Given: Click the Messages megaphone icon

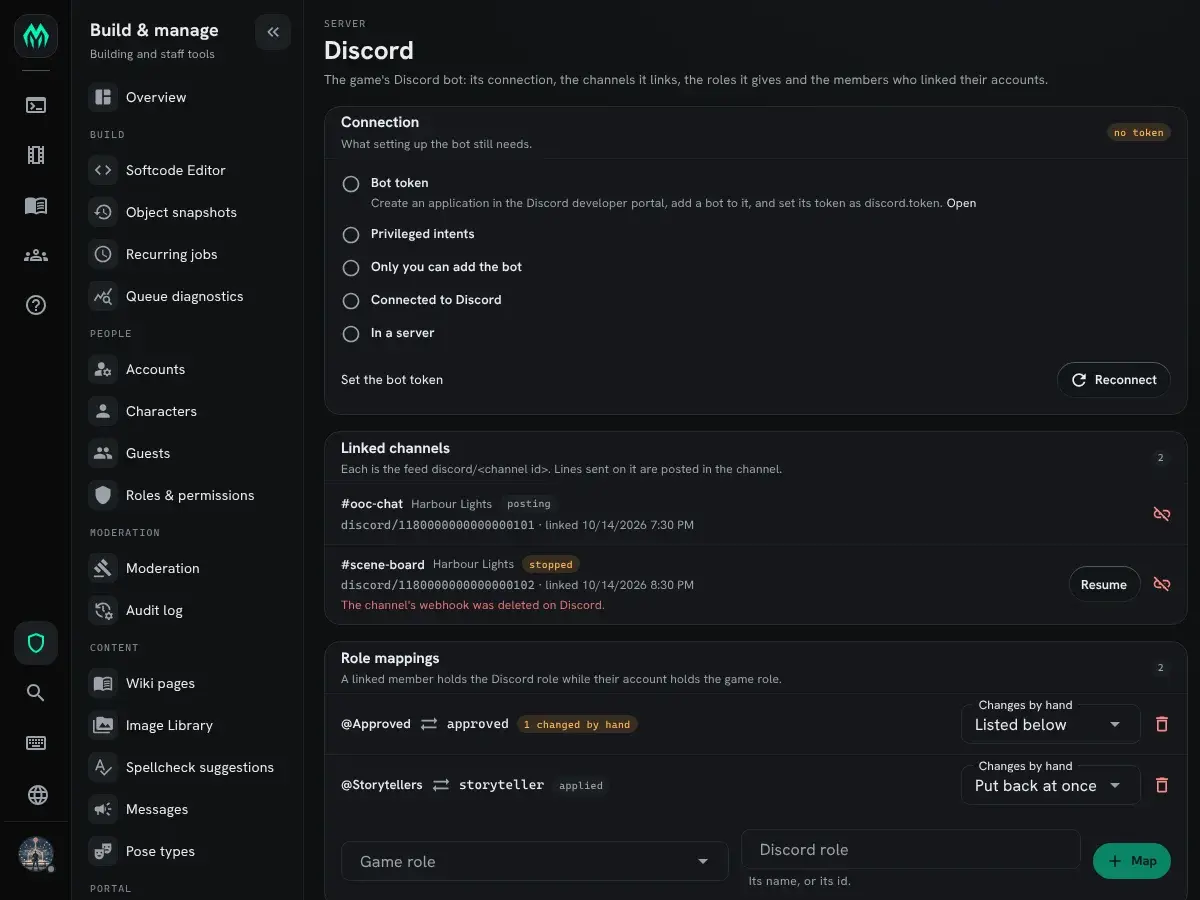Looking at the screenshot, I should [103, 809].
